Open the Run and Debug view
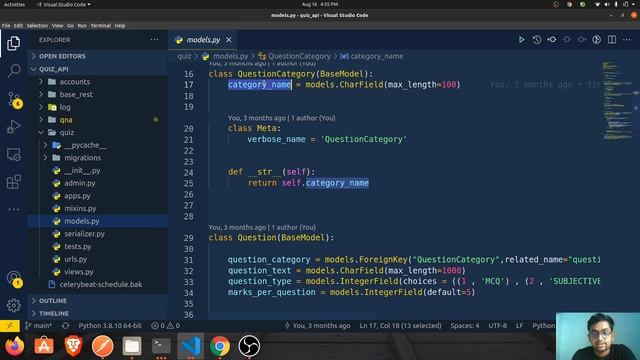Viewport: 640px width, 360px height. click(x=13, y=127)
